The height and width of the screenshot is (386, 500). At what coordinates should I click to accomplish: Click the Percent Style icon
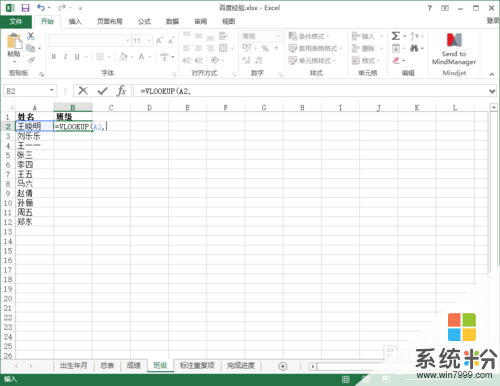click(x=265, y=48)
